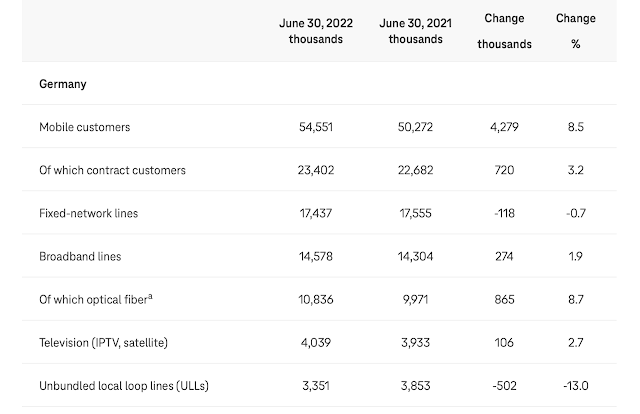Select the Change thousands column header
This screenshot has height=414, width=640.
(504, 31)
